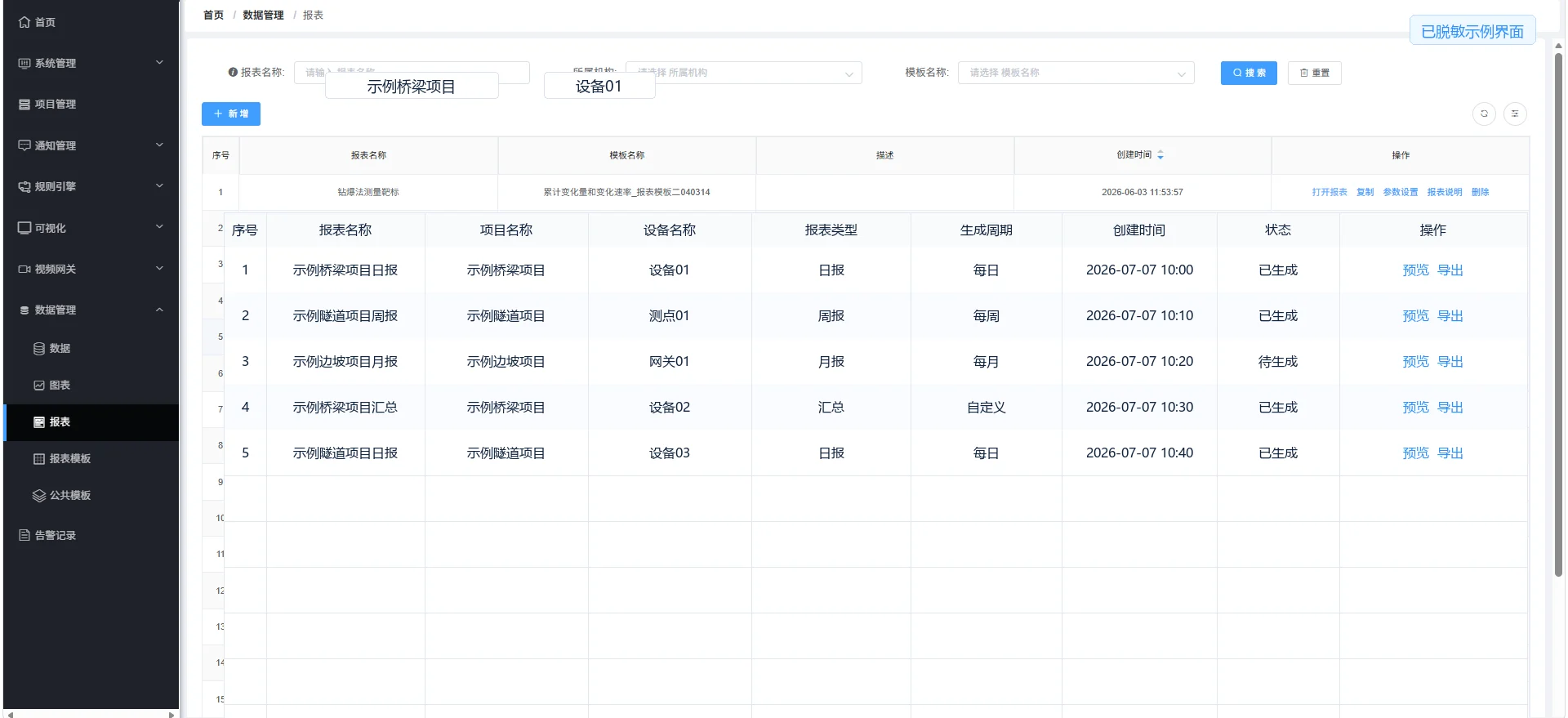The height and width of the screenshot is (718, 1568).
Task: Click the 重置 button
Action: (1314, 73)
